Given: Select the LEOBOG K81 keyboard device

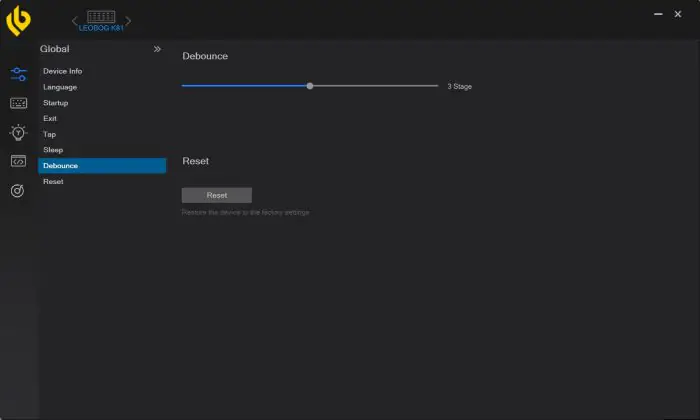Looking at the screenshot, I should pyautogui.click(x=101, y=21).
